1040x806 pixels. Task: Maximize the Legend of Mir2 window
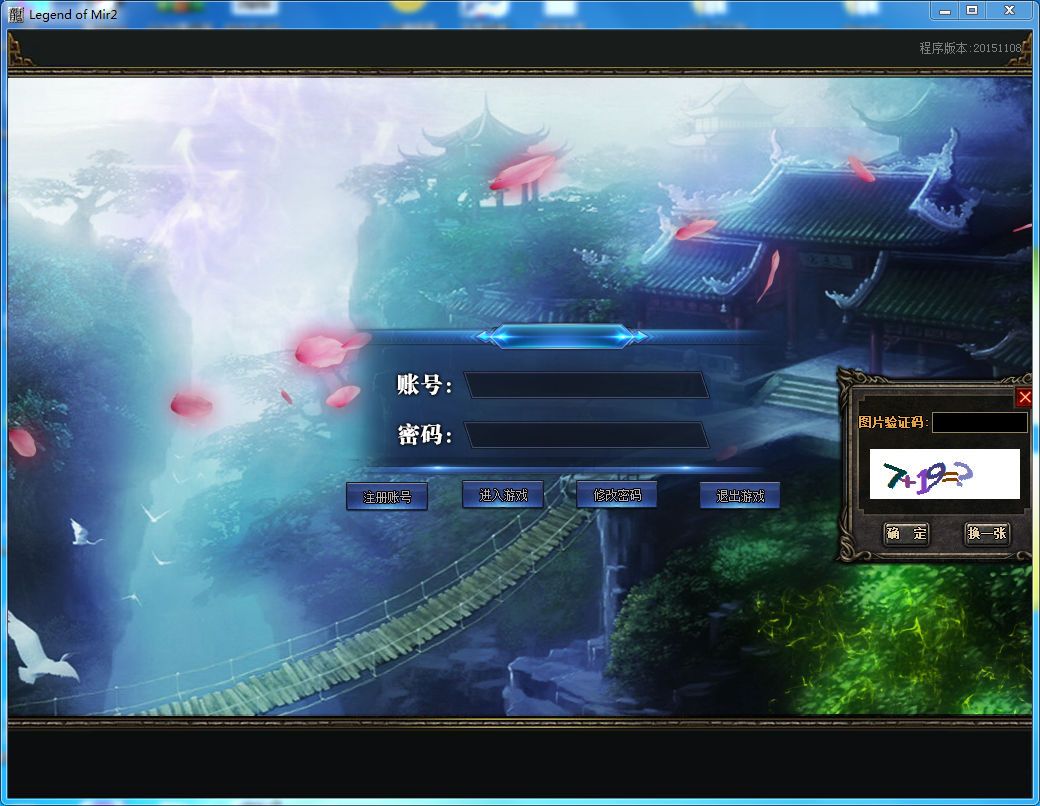click(972, 11)
